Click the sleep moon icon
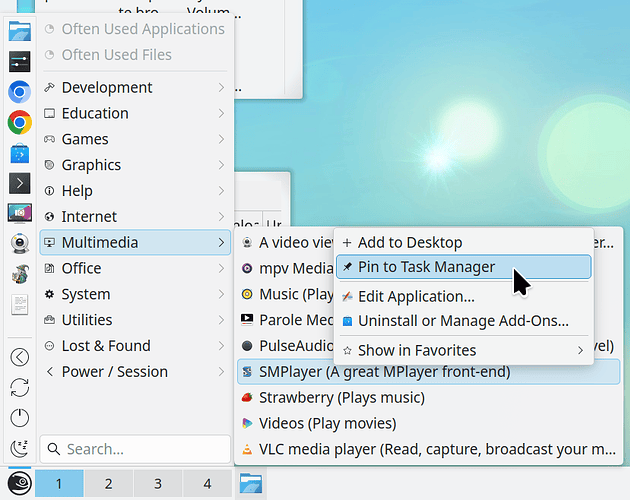Screen dimensions: 630x500 pyautogui.click(x=19, y=448)
